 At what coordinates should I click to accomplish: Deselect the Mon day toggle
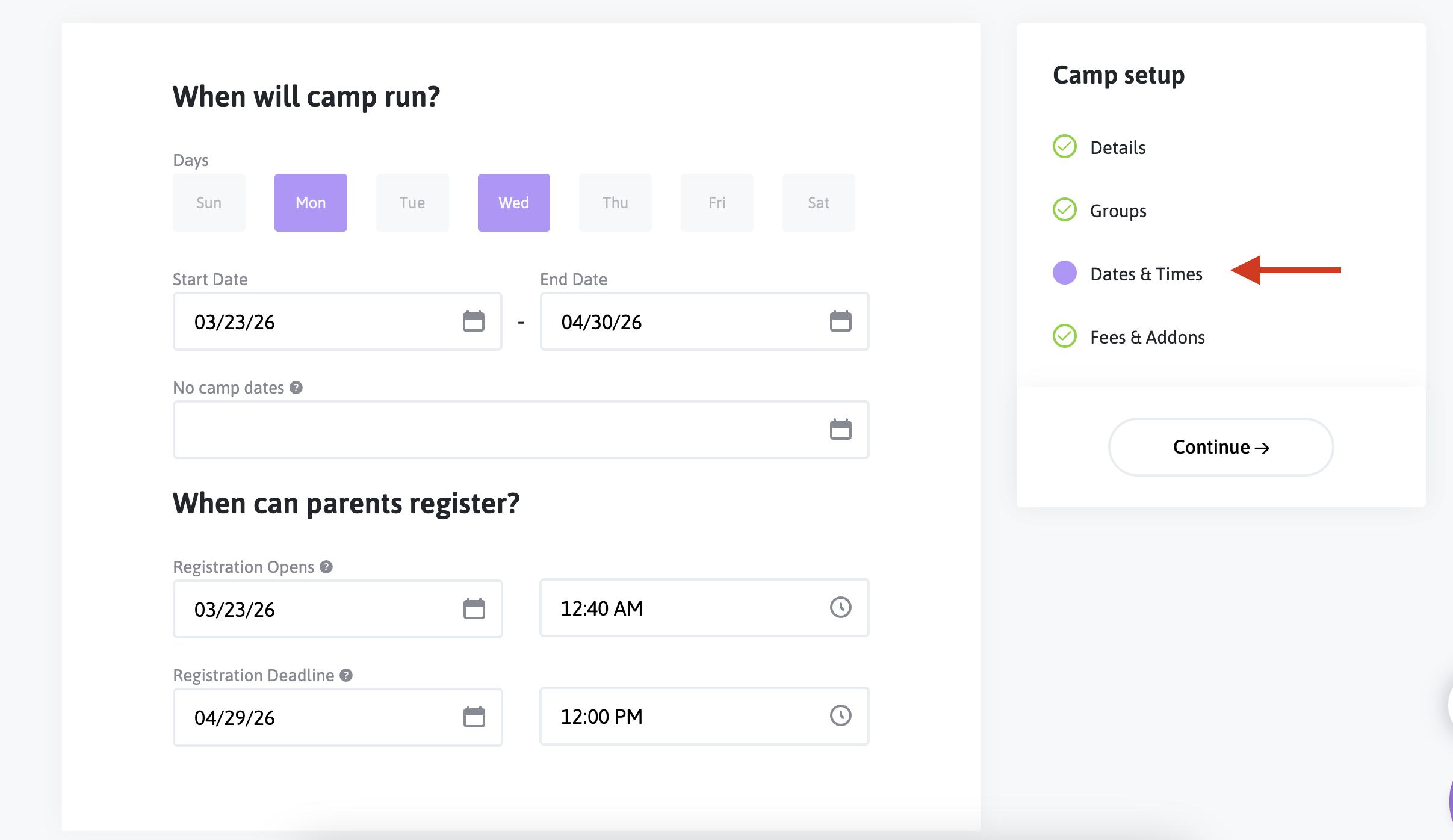[x=311, y=203]
